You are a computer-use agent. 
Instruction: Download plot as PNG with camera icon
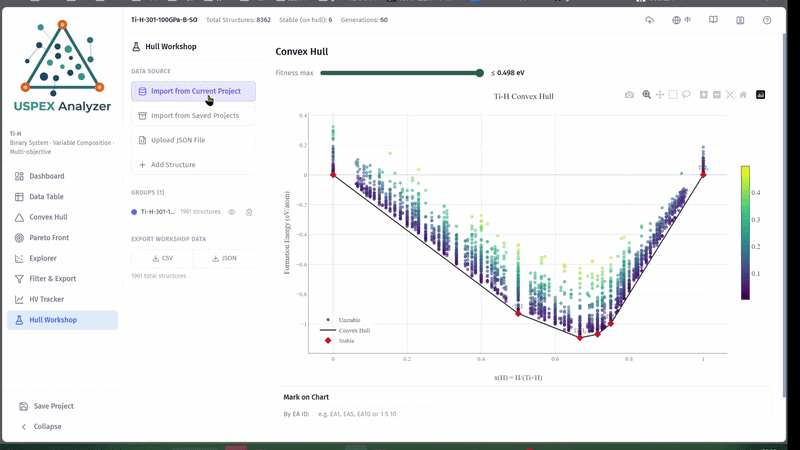[629, 95]
